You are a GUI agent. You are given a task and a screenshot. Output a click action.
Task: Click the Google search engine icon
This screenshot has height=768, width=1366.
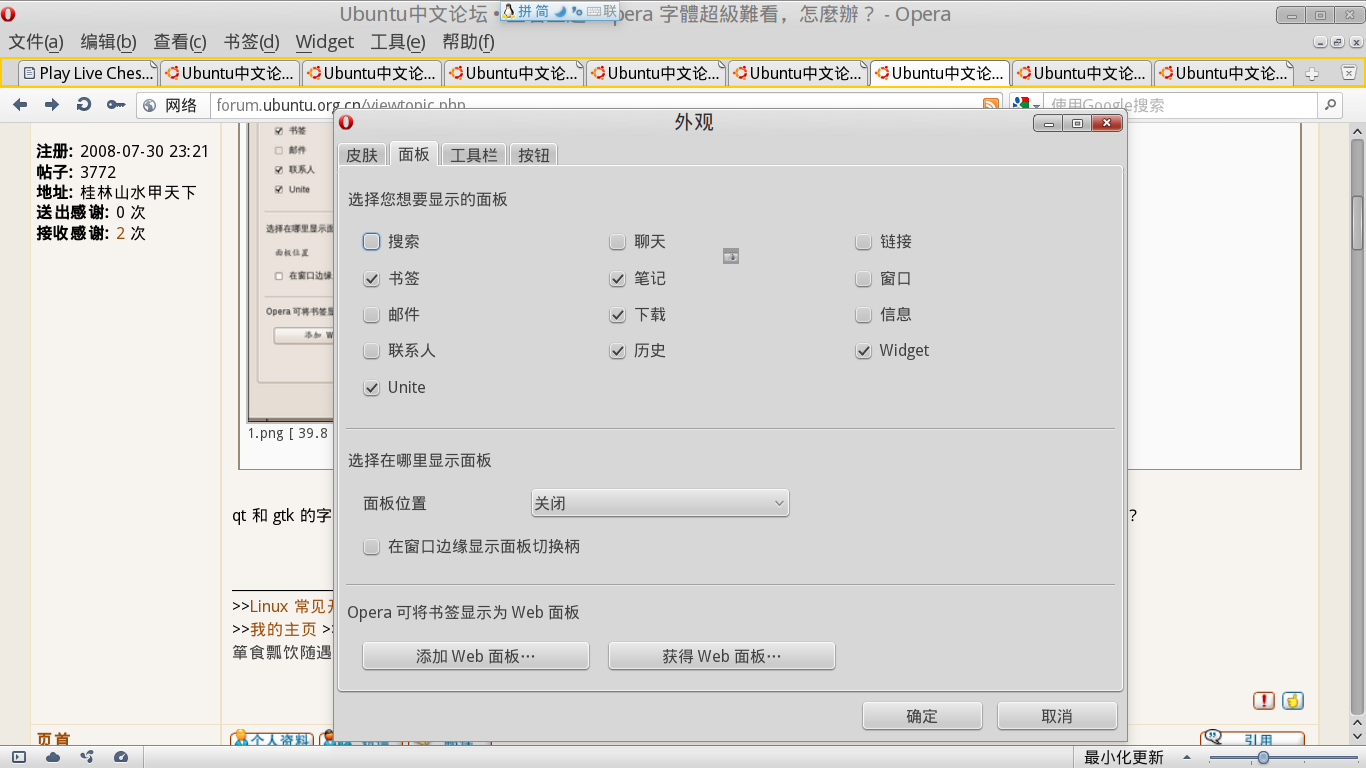coord(1020,104)
